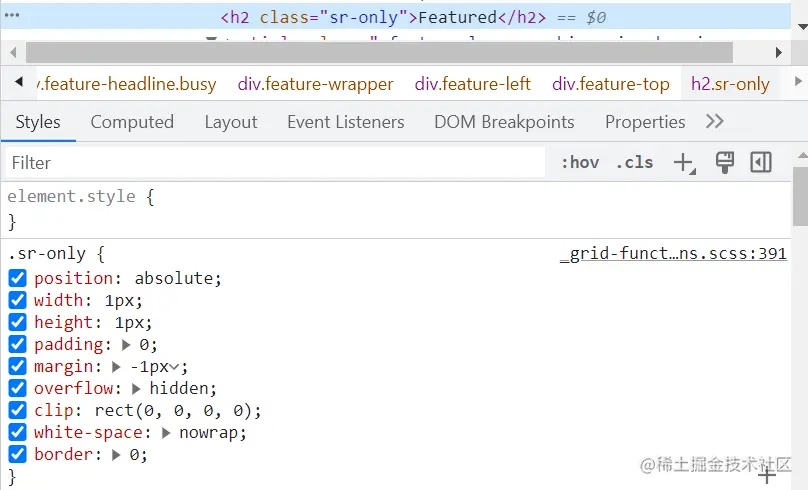This screenshot has width=808, height=490.
Task: Toggle the :hov element state button
Action: tap(580, 163)
